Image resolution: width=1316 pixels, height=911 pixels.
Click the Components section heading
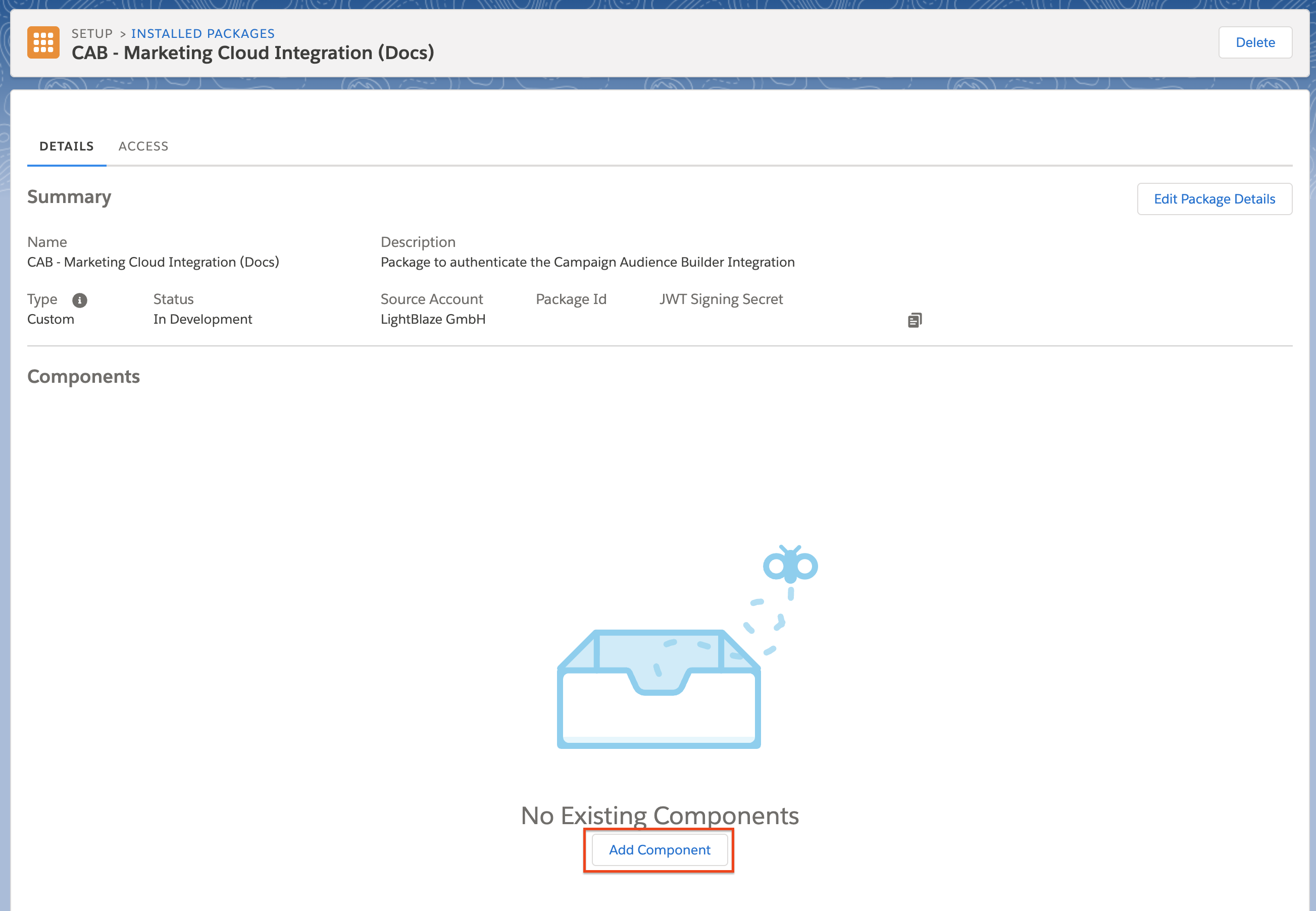coord(83,377)
